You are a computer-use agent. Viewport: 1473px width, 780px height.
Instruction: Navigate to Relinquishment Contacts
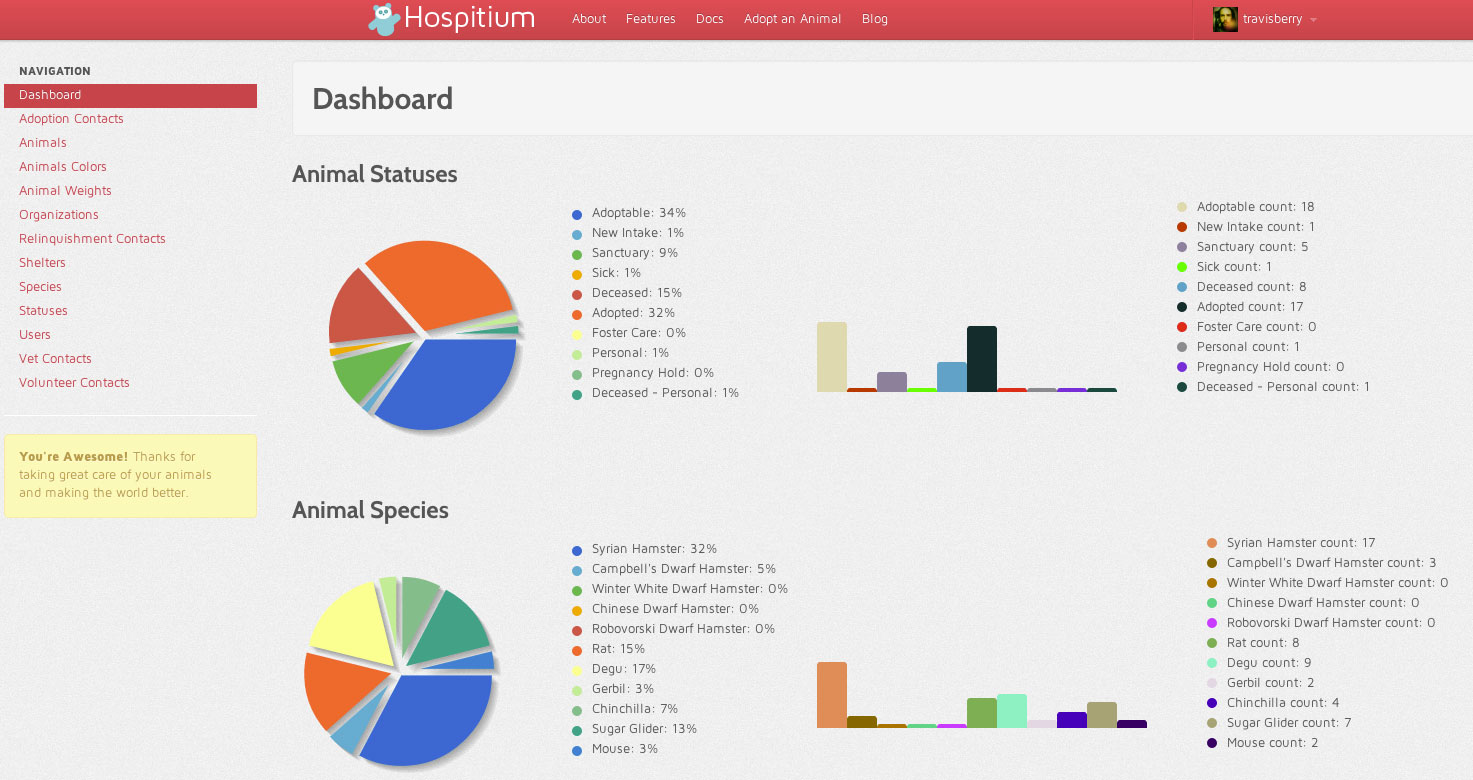pos(92,239)
